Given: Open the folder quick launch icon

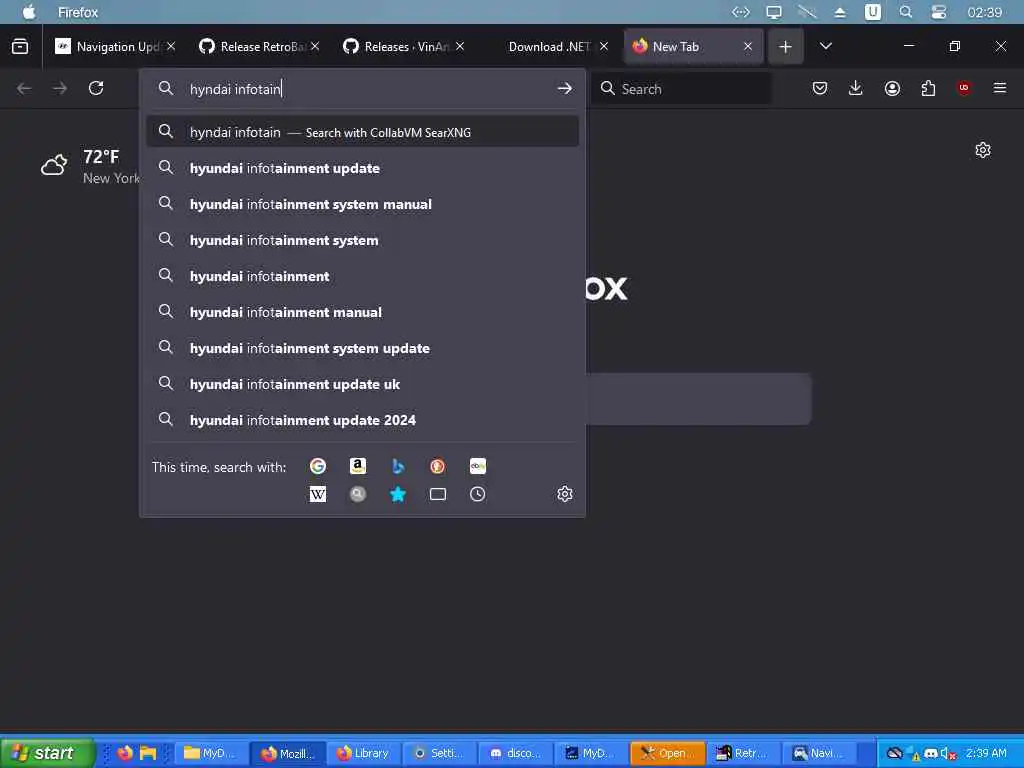Looking at the screenshot, I should (148, 753).
